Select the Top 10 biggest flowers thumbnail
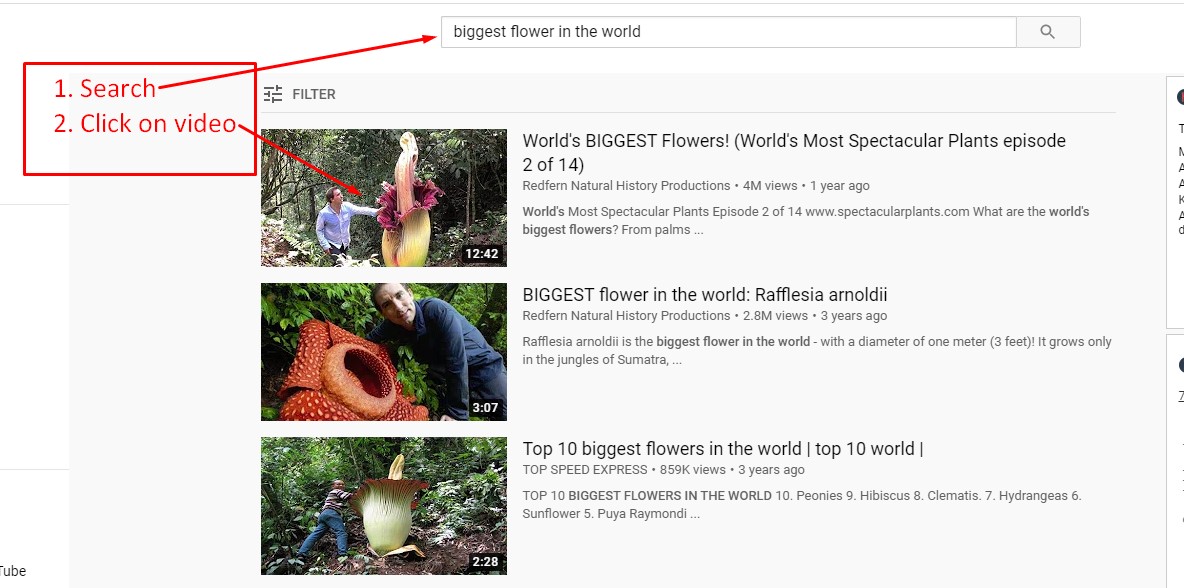 pyautogui.click(x=383, y=506)
